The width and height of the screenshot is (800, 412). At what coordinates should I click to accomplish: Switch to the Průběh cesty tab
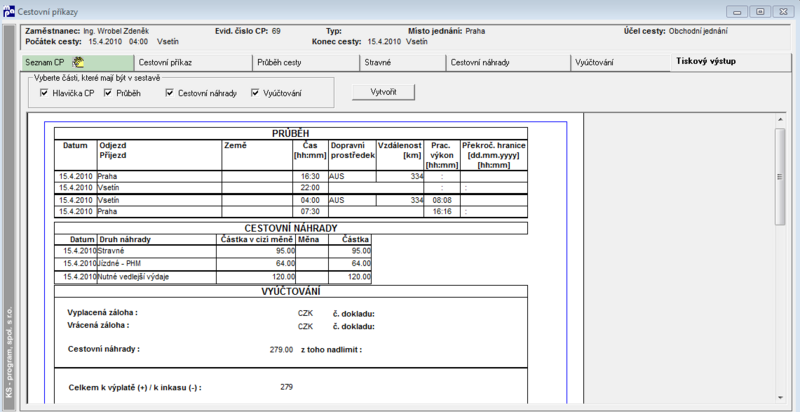pyautogui.click(x=307, y=62)
